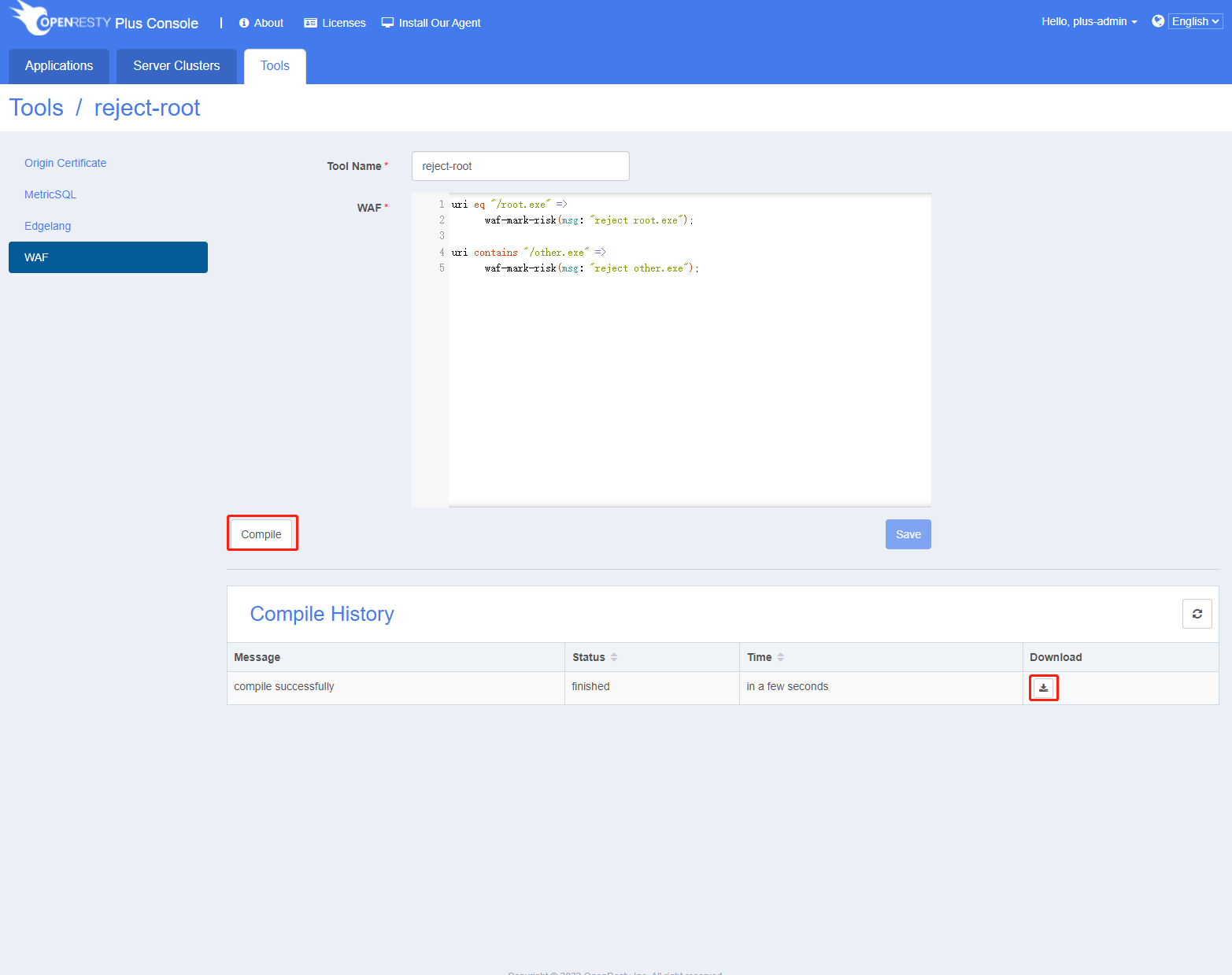This screenshot has width=1232, height=975.
Task: Click the Tools breadcrumb link
Action: pos(36,108)
